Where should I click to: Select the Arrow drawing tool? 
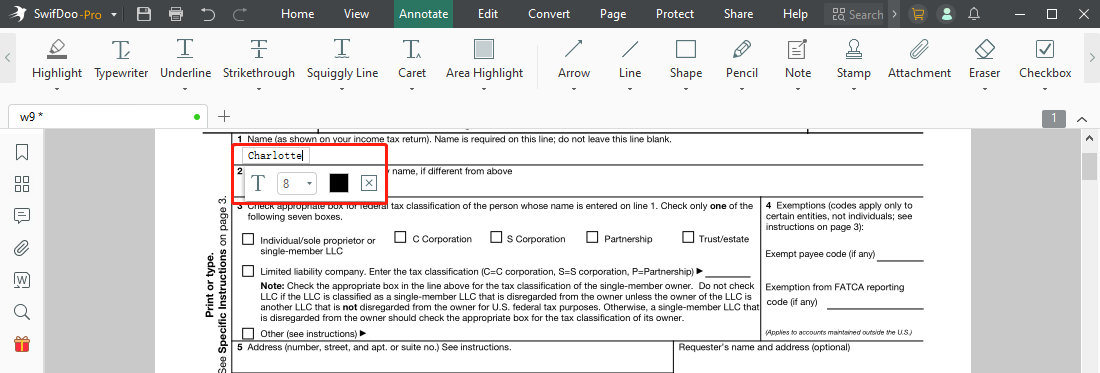(574, 60)
